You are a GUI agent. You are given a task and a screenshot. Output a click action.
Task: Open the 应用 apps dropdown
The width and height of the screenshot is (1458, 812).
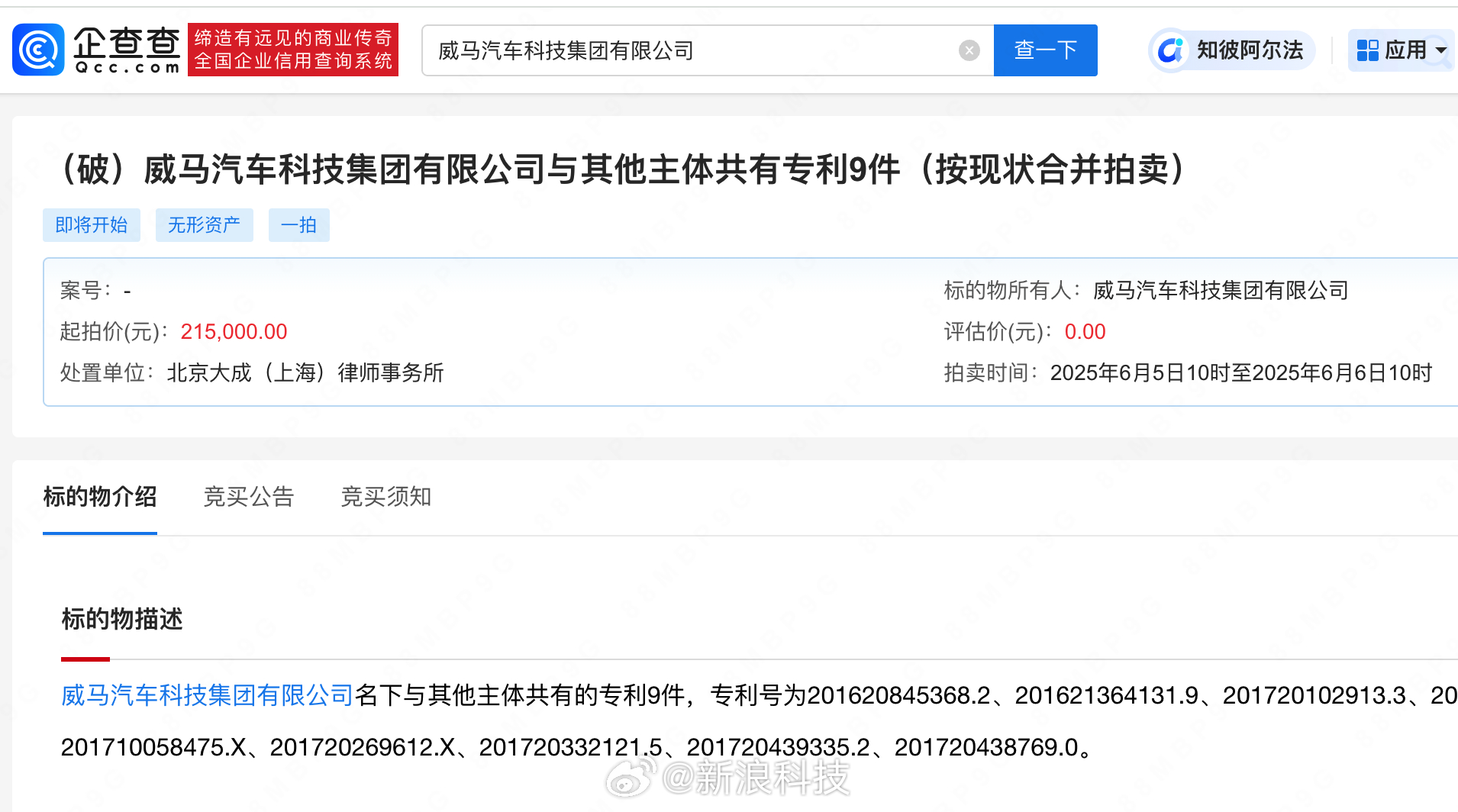pyautogui.click(x=1401, y=50)
